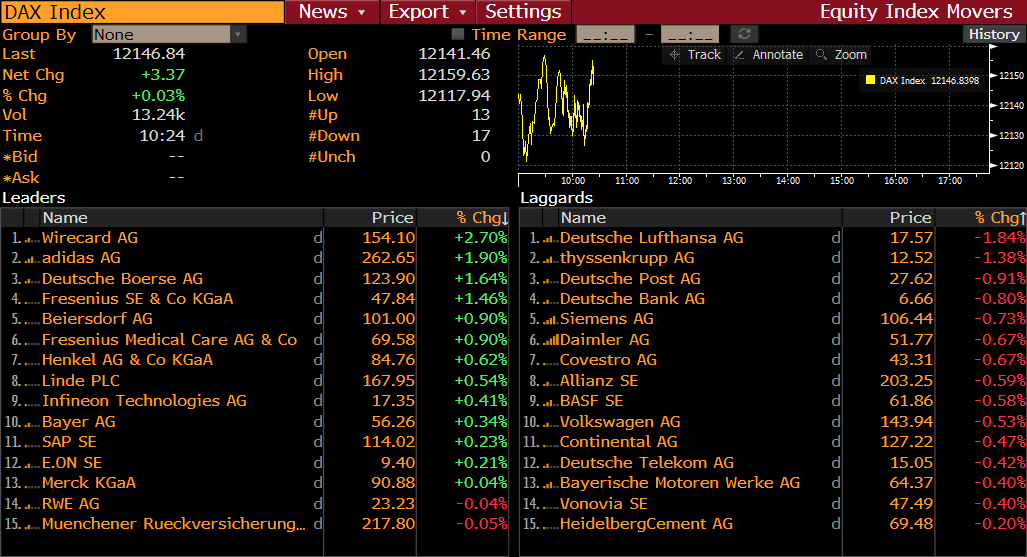The width and height of the screenshot is (1027, 557).
Task: Open mini chart icon for SAP SE
Action: [x=32, y=444]
